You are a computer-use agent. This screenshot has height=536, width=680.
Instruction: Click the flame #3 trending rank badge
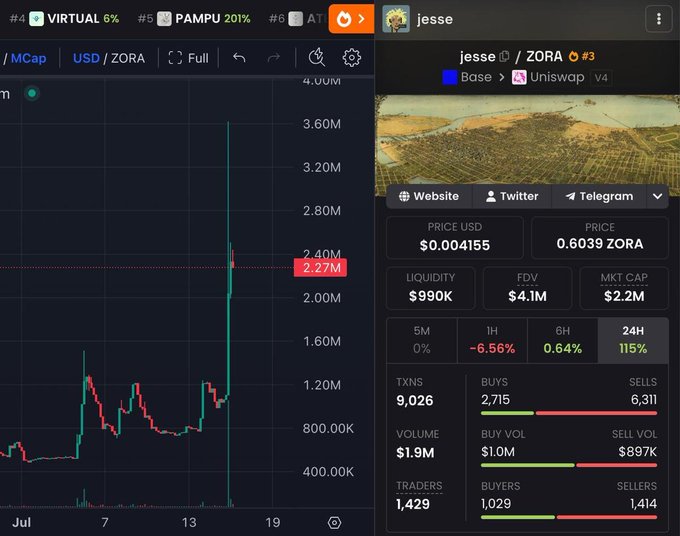(582, 56)
